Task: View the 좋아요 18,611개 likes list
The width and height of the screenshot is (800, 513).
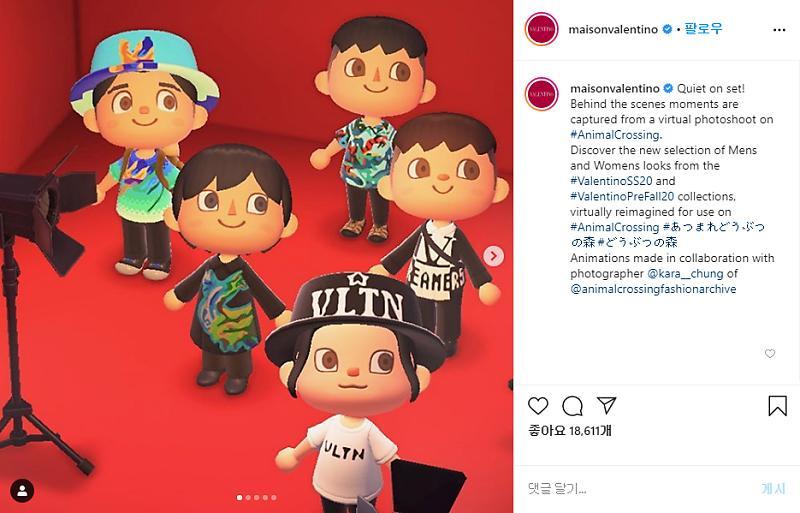Action: [x=570, y=431]
